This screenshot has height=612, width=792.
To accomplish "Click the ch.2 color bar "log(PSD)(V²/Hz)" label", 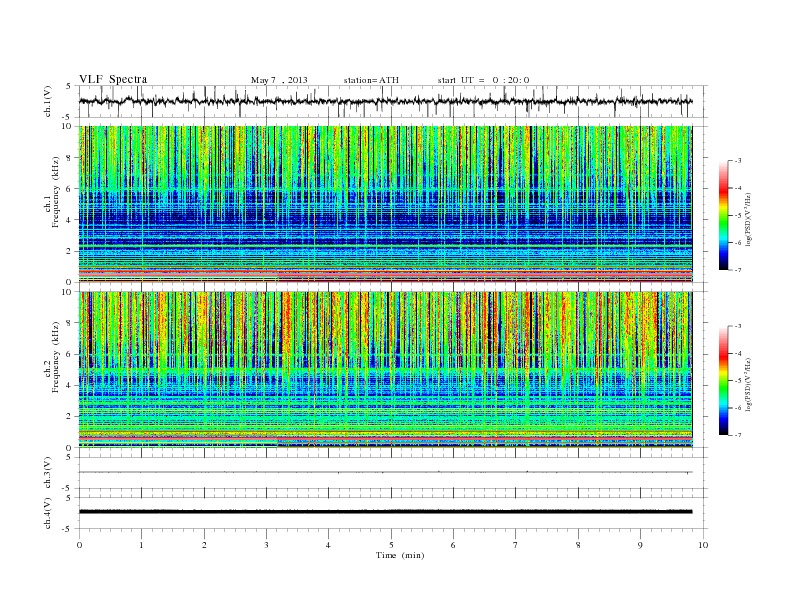I will pos(748,385).
